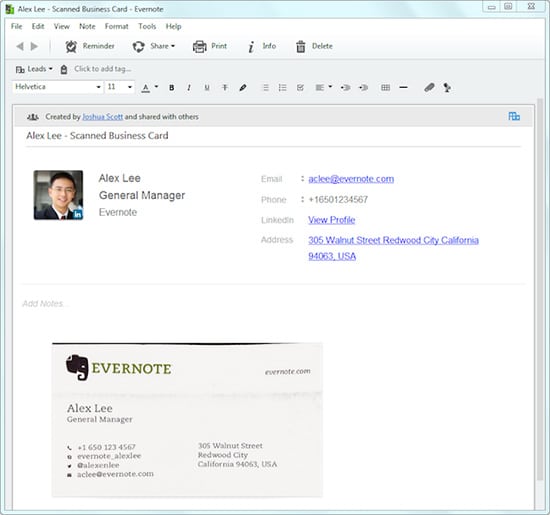Delete the note with trash icon
This screenshot has width=550, height=515.
pos(301,46)
